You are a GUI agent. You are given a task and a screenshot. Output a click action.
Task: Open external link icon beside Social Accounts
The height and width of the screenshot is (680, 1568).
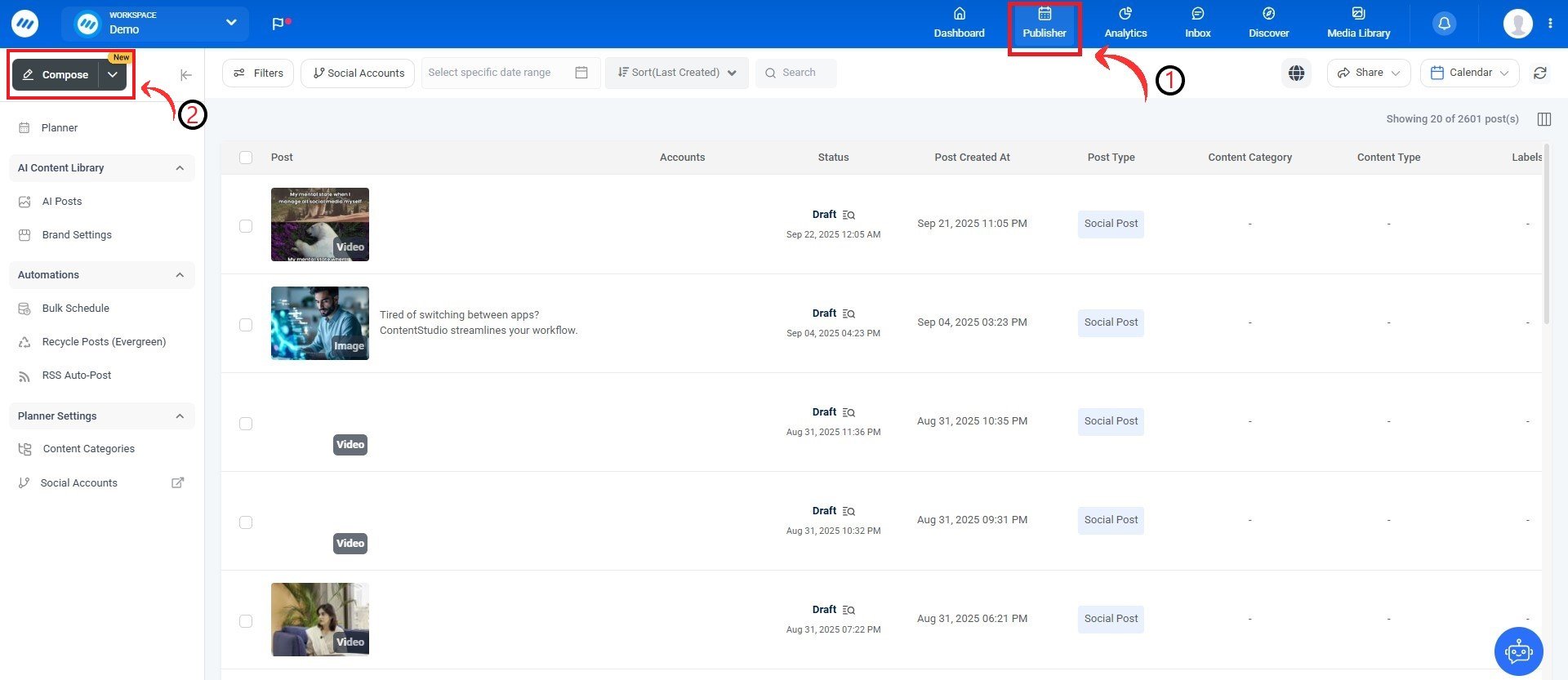[x=177, y=482]
